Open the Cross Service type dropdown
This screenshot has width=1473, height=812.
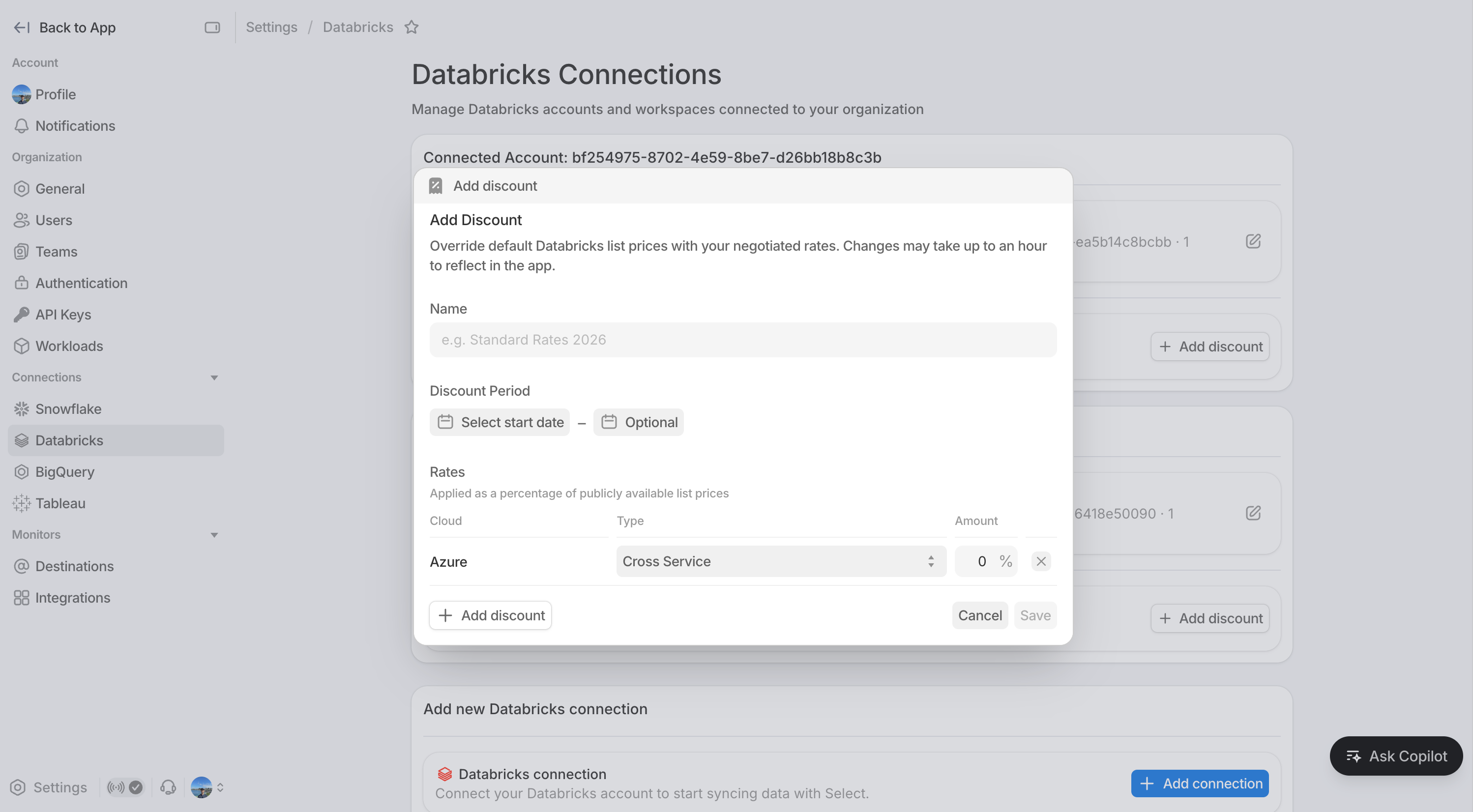(x=781, y=561)
